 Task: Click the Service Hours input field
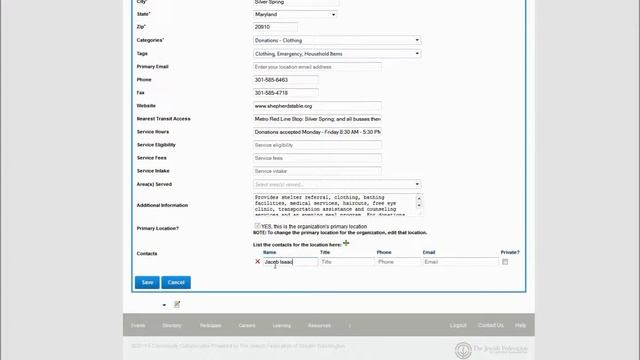click(317, 132)
